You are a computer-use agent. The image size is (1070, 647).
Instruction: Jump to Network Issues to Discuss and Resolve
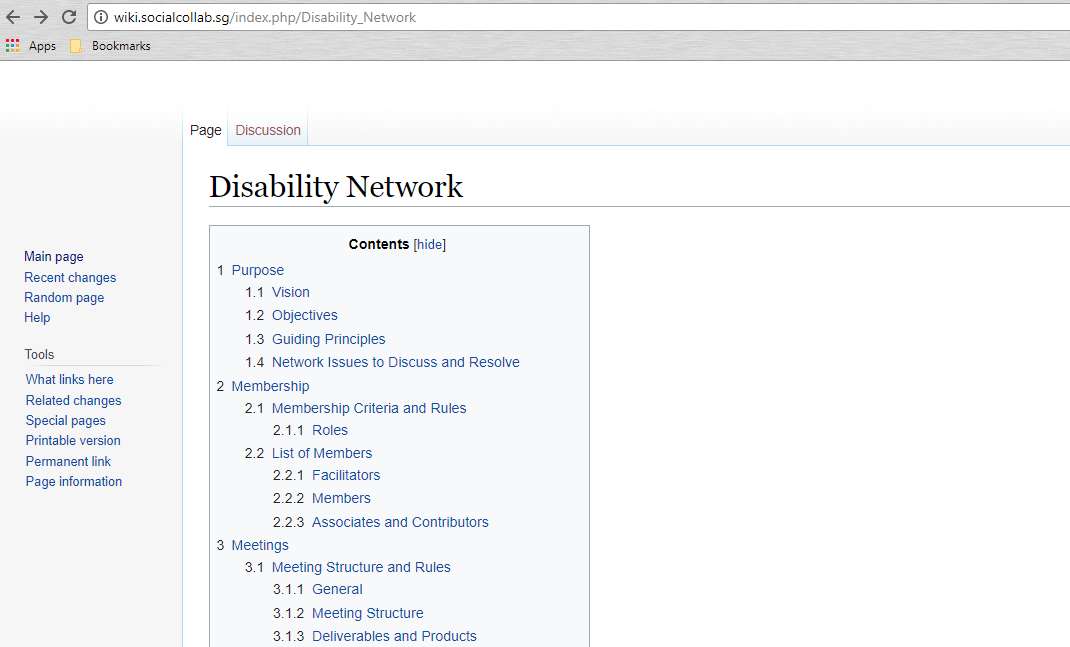395,362
